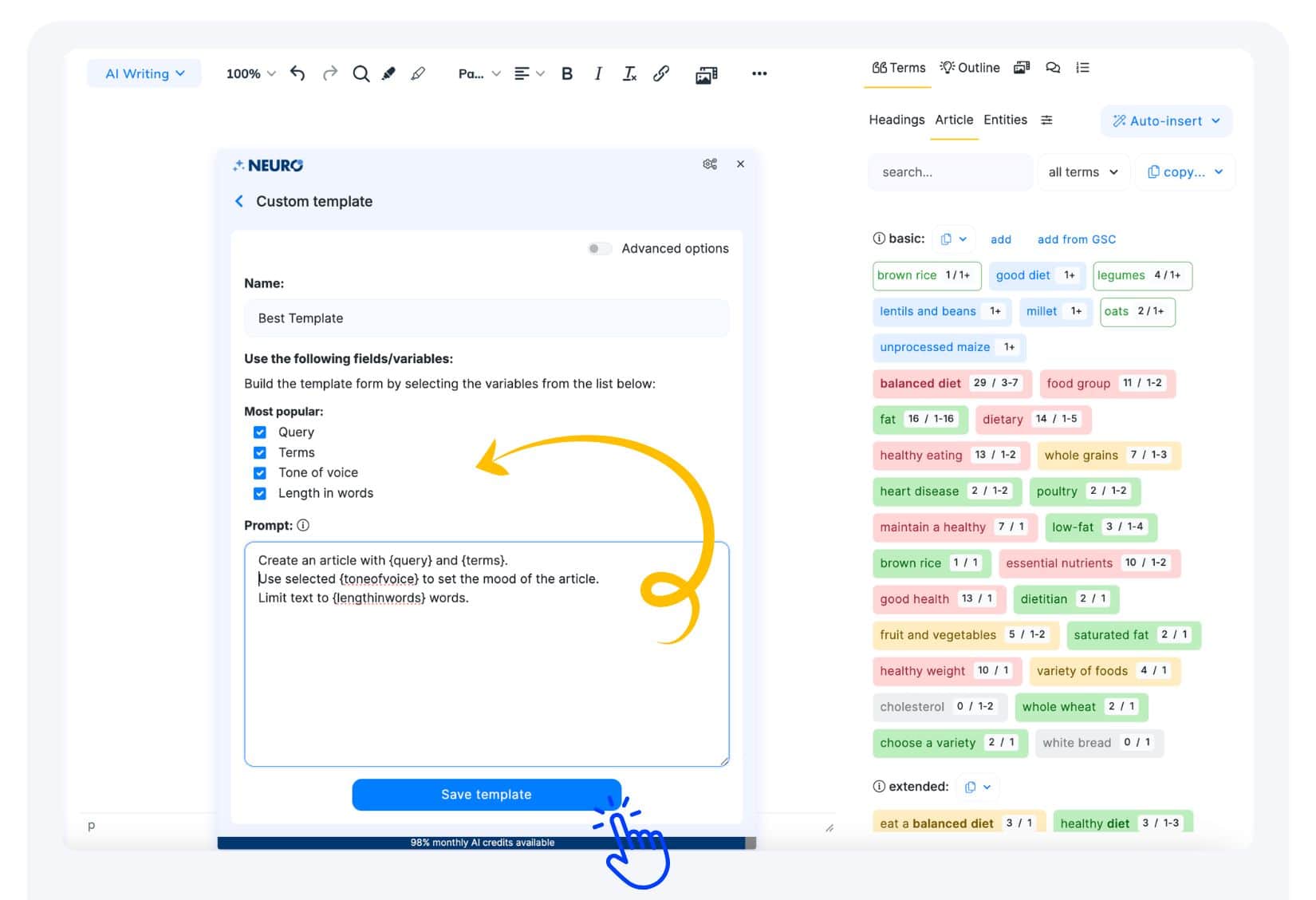Open Neuron template settings gears icon

pos(710,164)
